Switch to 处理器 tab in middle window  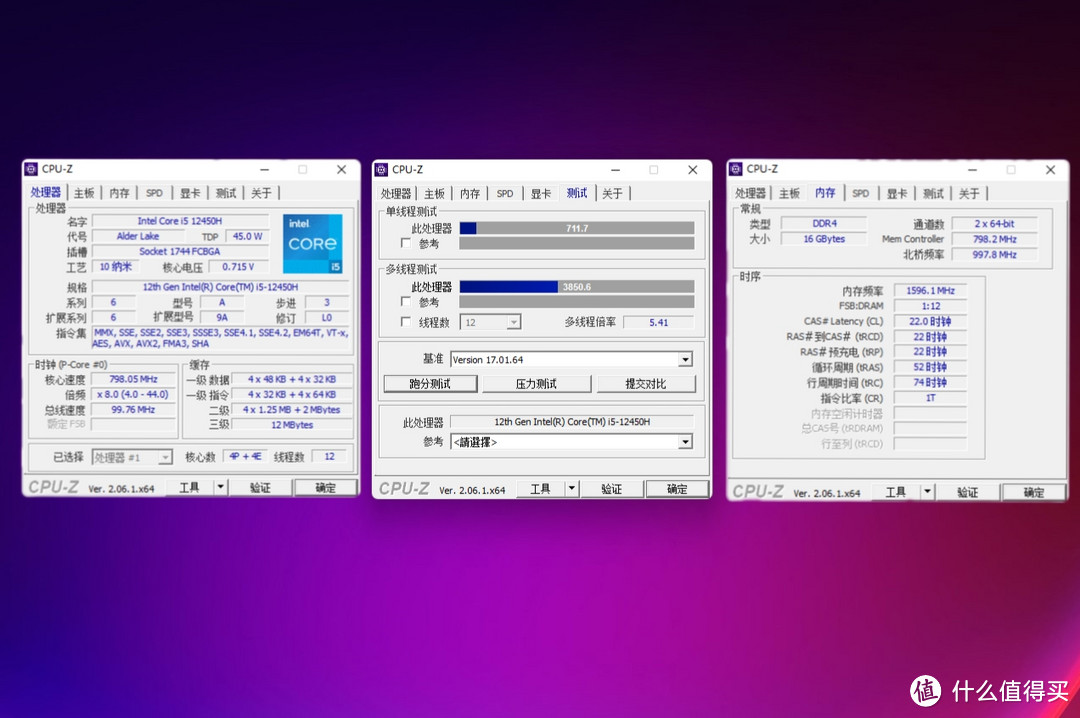396,194
